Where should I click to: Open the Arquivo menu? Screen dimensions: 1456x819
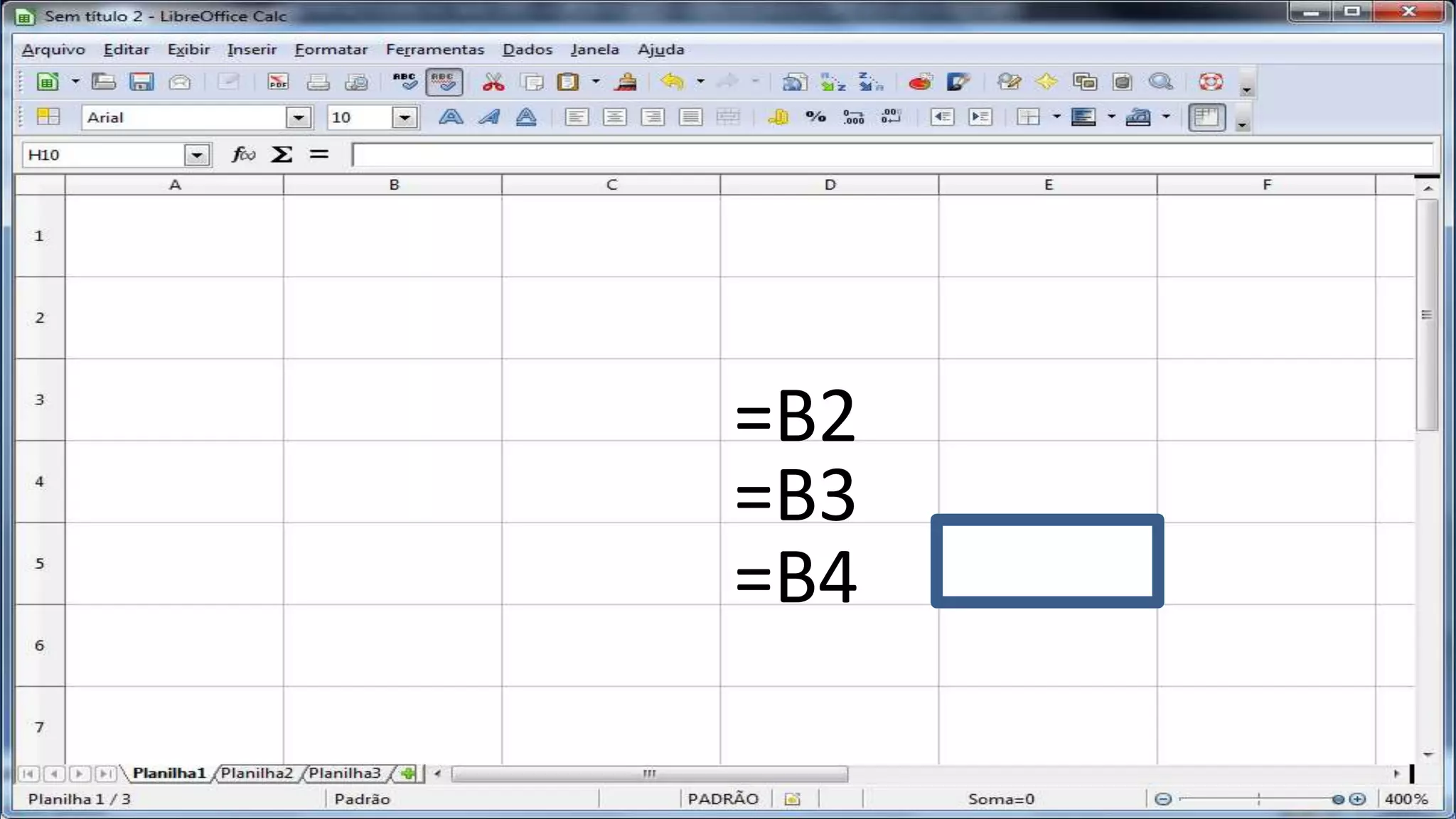pos(53,49)
